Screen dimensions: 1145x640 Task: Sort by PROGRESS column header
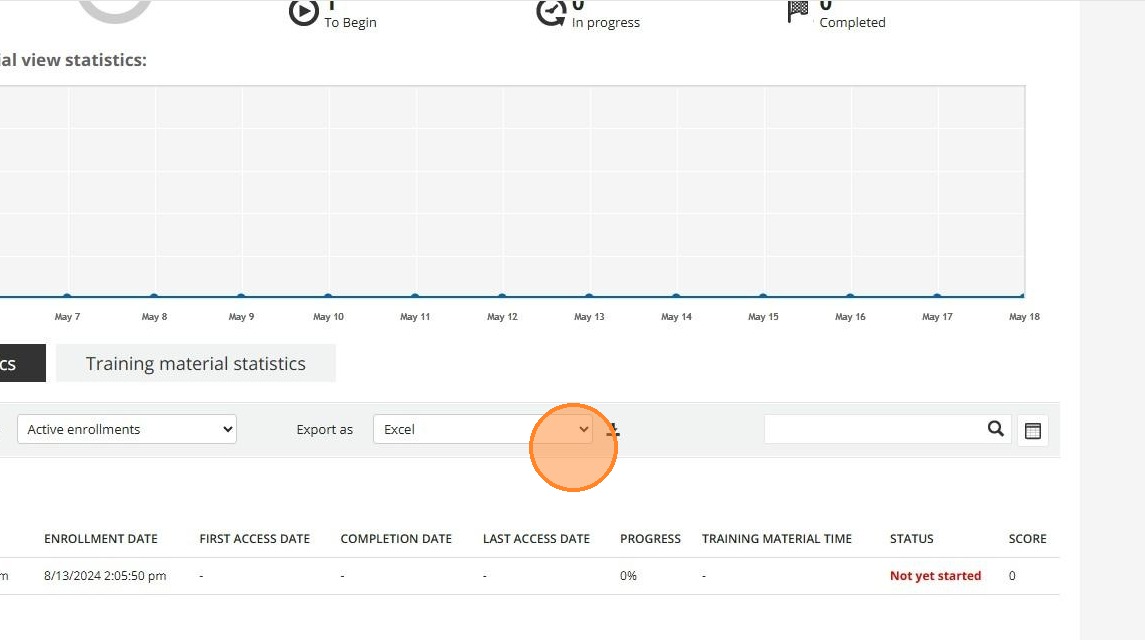(650, 538)
